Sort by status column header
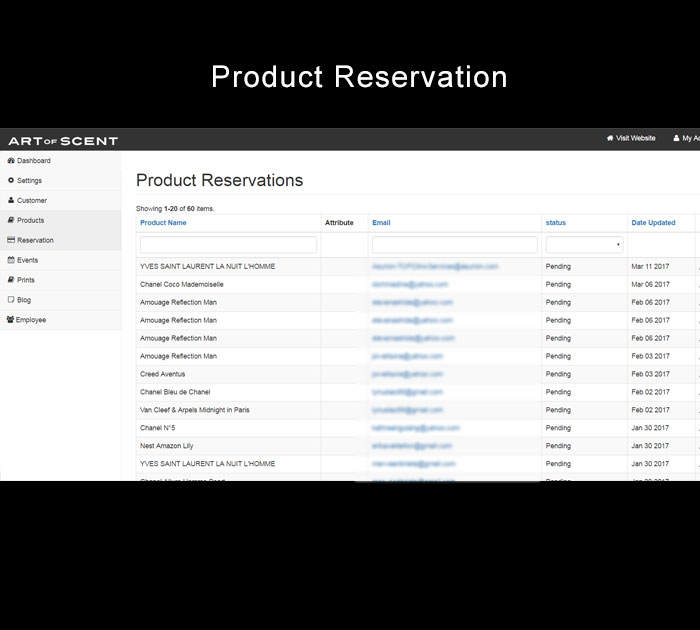 (555, 222)
